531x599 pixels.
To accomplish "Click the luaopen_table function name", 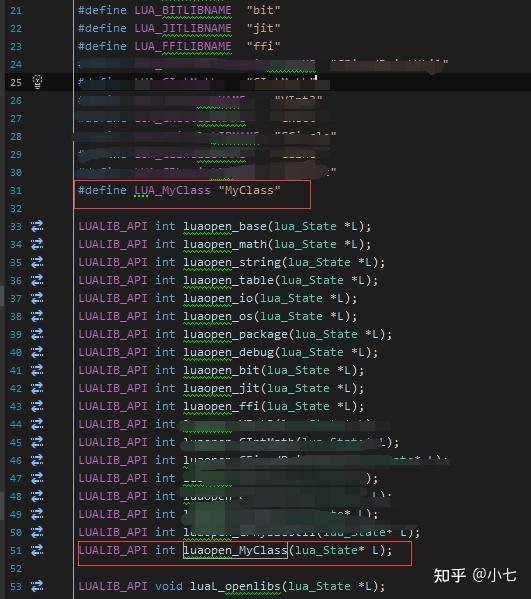I will 228,280.
